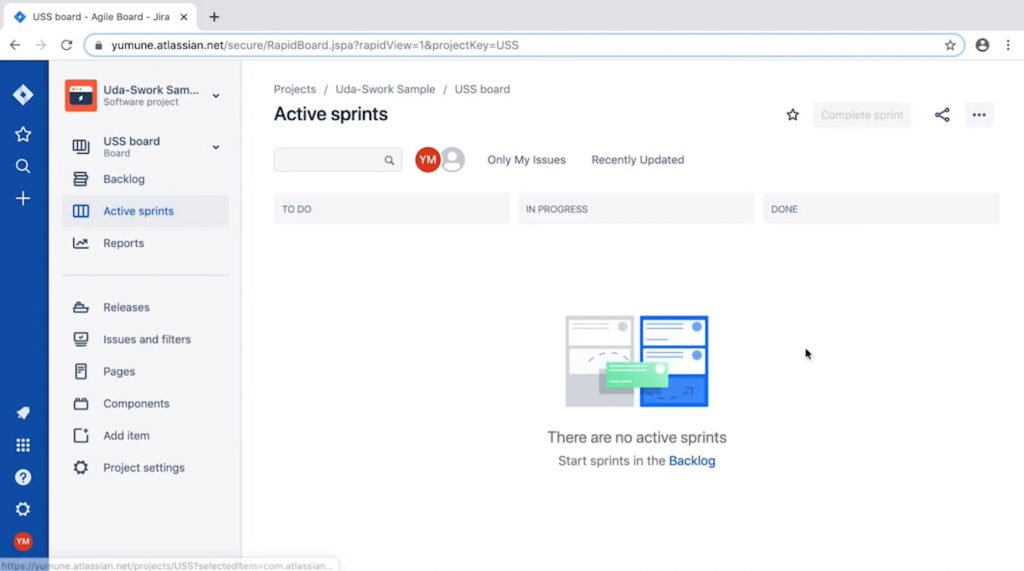Open Chrome three-dot menu
This screenshot has width=1024, height=571.
click(x=1008, y=45)
